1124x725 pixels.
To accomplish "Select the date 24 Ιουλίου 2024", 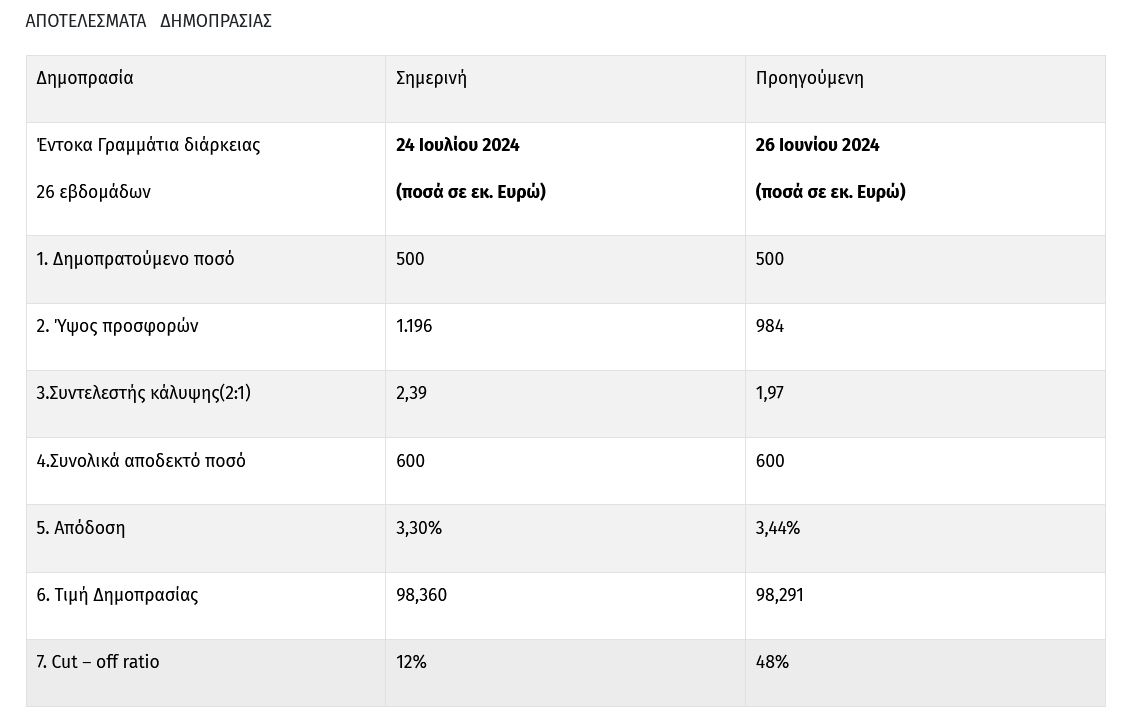I will (x=457, y=145).
